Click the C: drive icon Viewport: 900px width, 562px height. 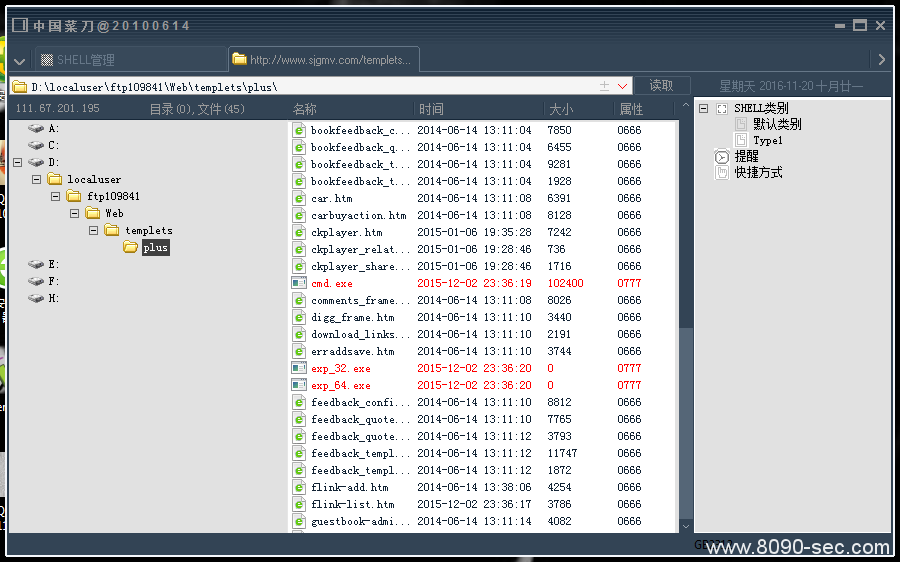(36, 145)
